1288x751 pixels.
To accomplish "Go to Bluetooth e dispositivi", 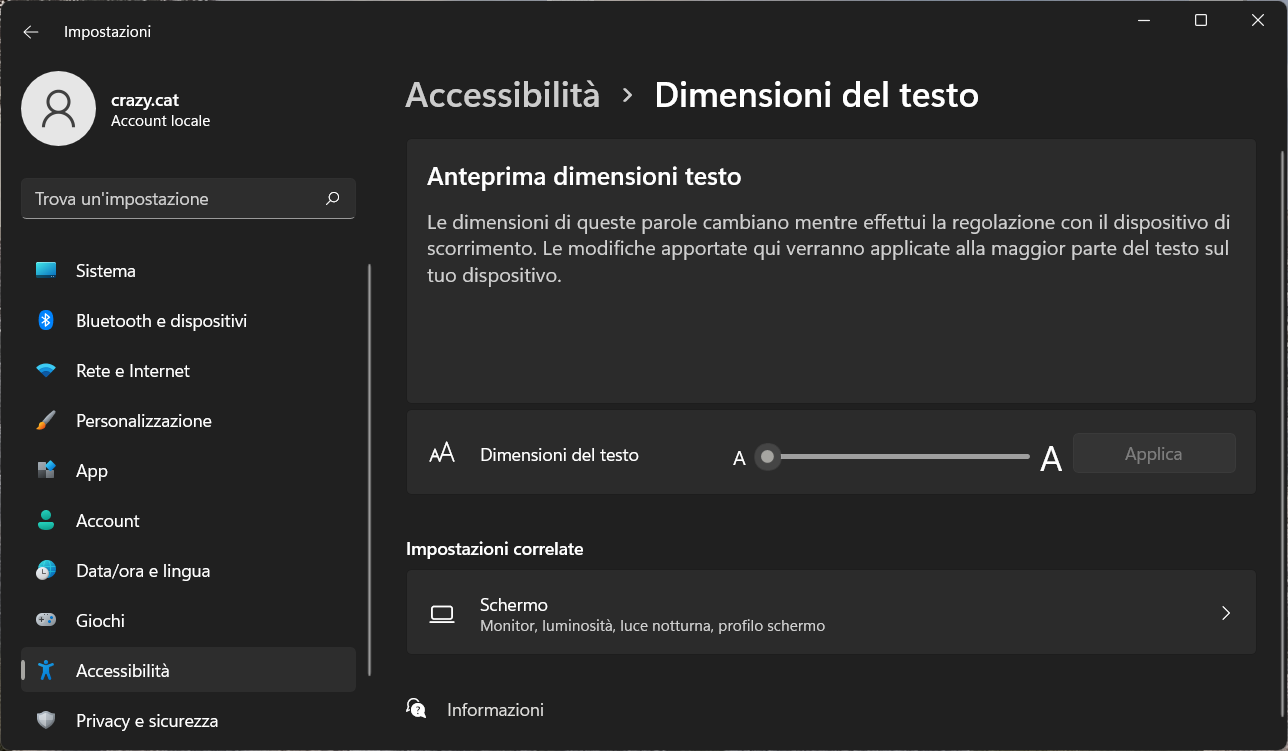I will [188, 320].
